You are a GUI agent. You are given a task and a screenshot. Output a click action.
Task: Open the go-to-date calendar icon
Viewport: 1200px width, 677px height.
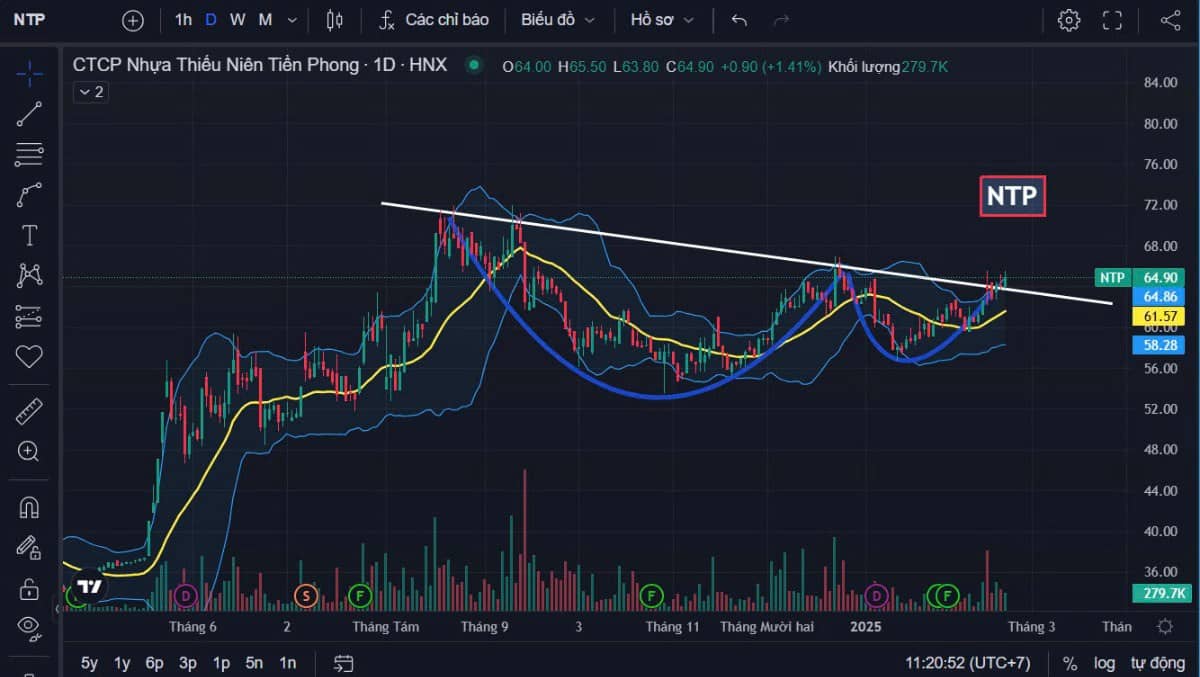click(344, 663)
